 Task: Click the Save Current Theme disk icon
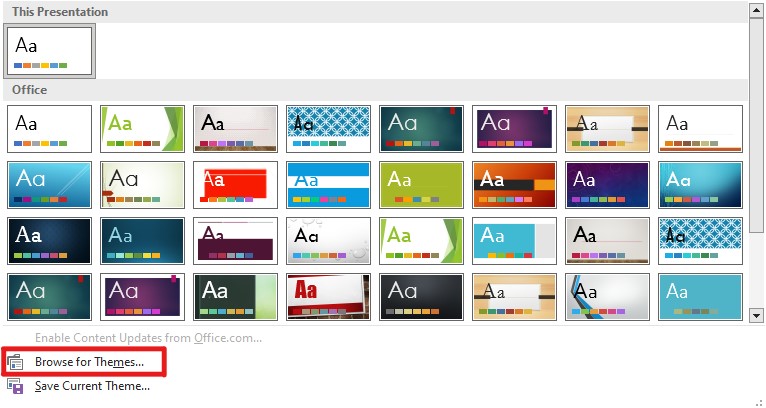click(15, 386)
